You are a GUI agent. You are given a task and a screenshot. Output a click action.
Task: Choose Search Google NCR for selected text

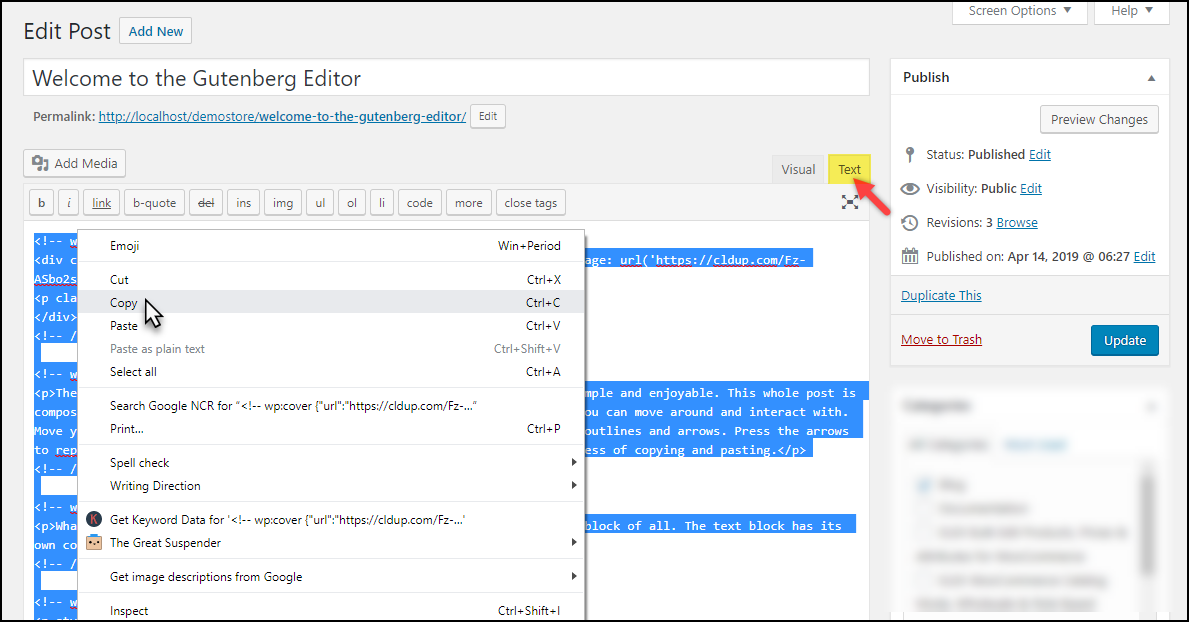click(331, 406)
